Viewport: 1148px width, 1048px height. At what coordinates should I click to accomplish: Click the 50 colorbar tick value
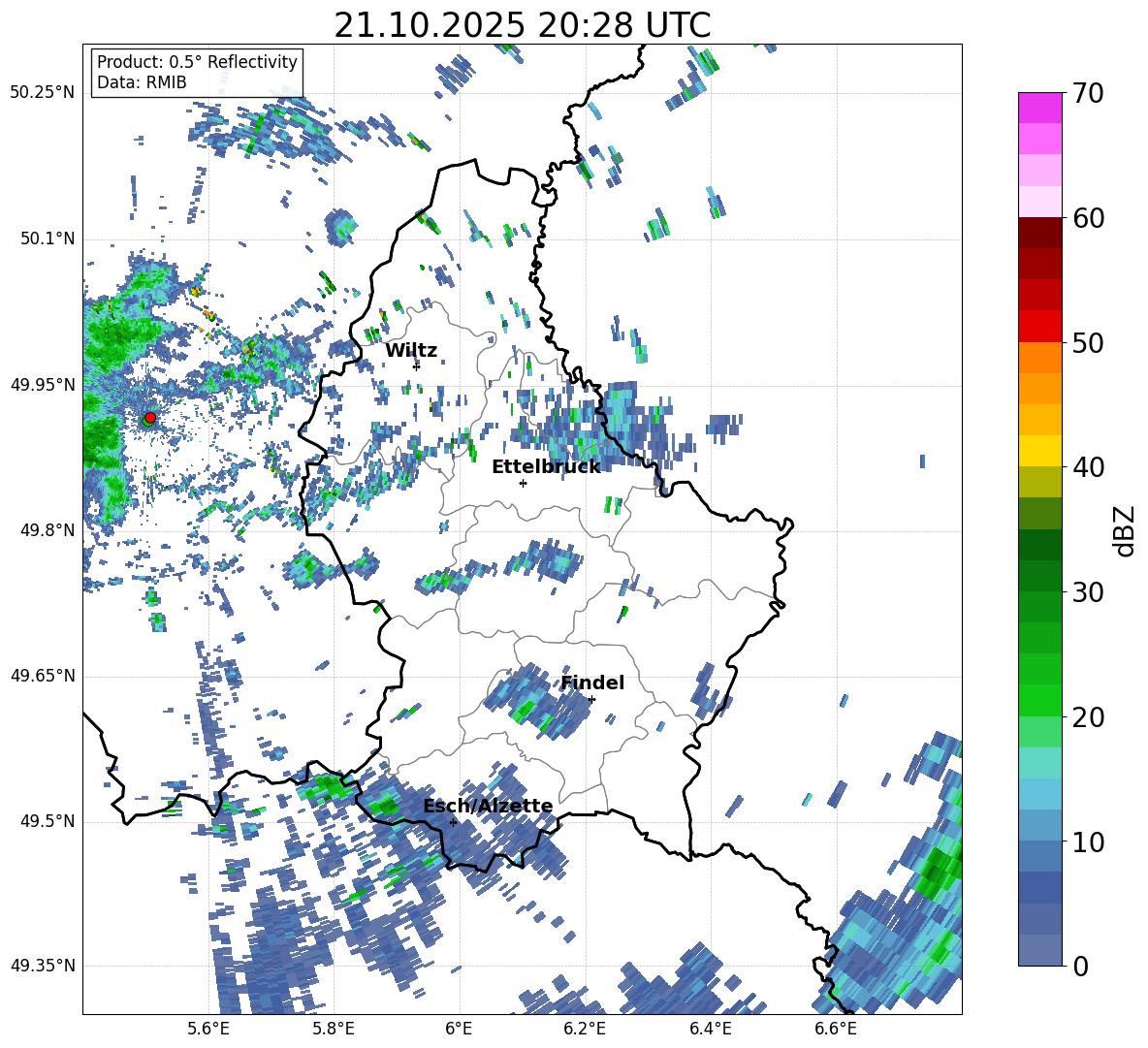coord(1088,342)
